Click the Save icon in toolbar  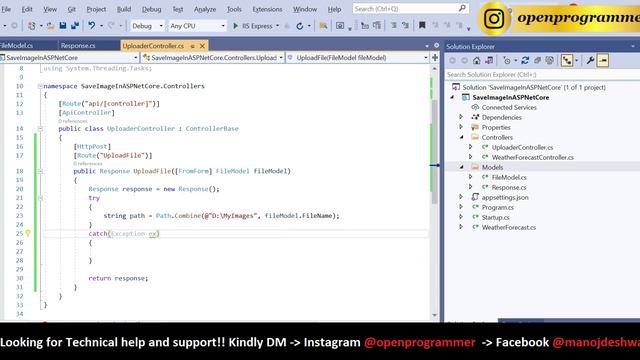click(63, 26)
